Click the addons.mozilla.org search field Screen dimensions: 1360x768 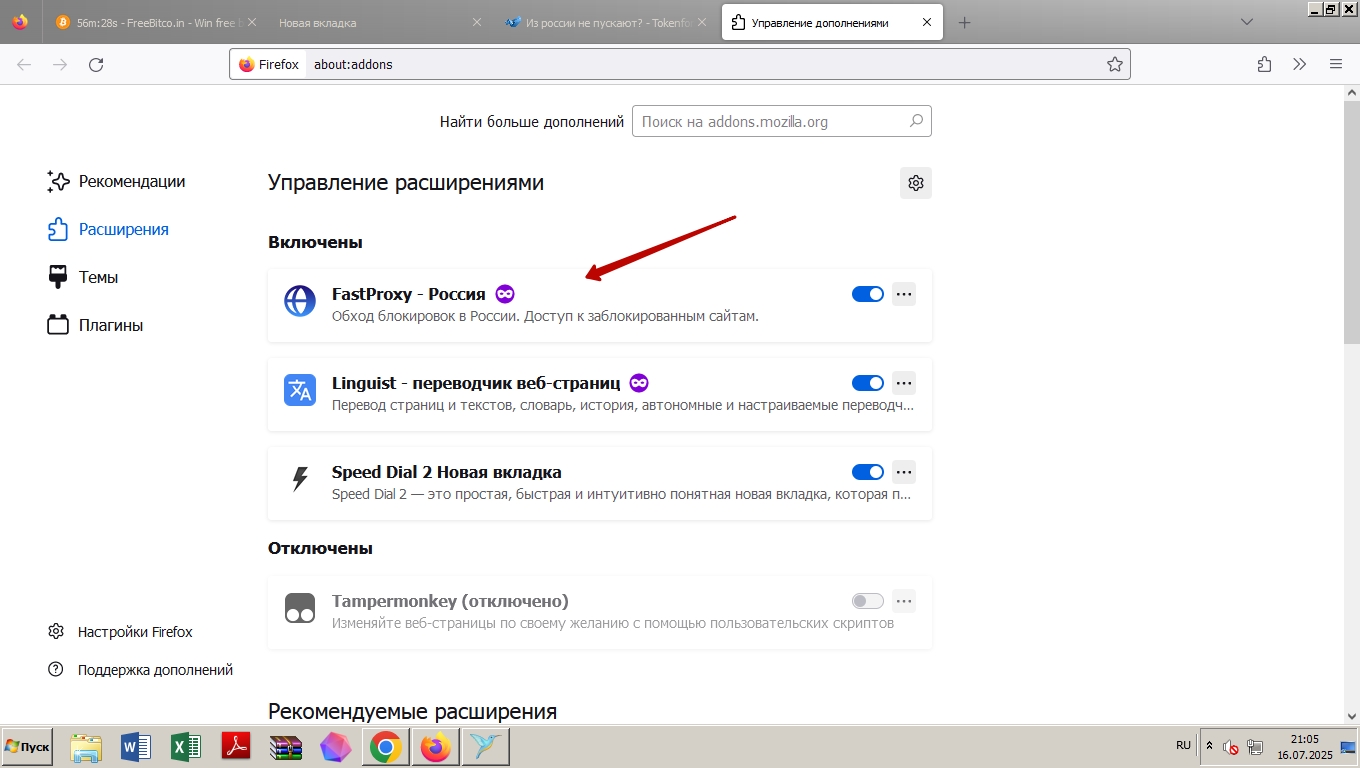click(x=770, y=122)
